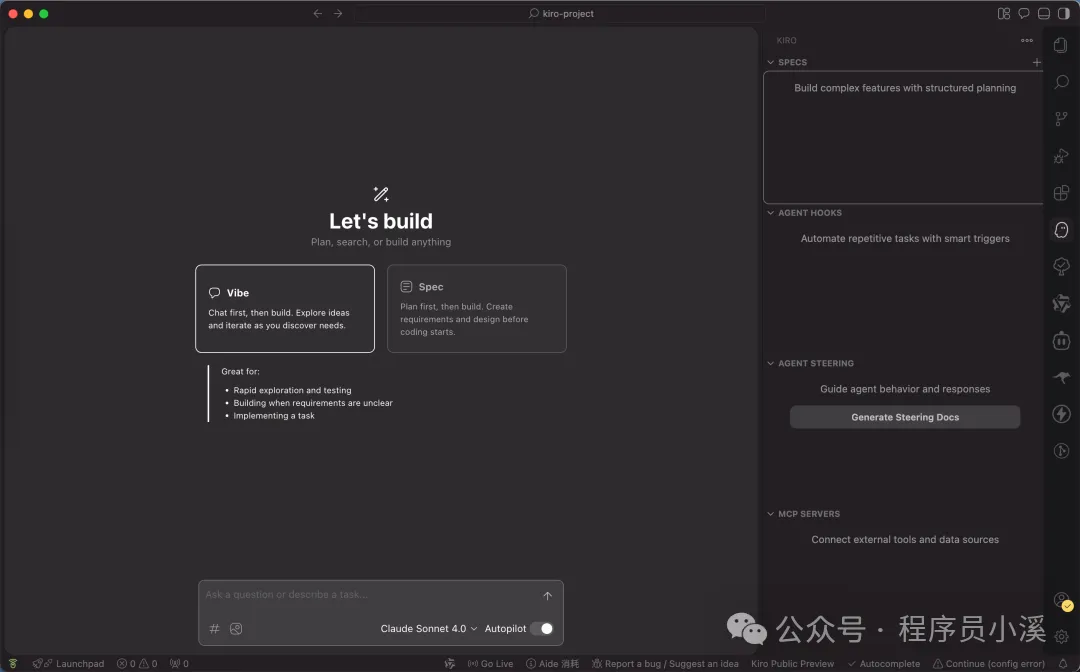Attach an image with the picture icon
This screenshot has height=672, width=1080.
click(236, 629)
